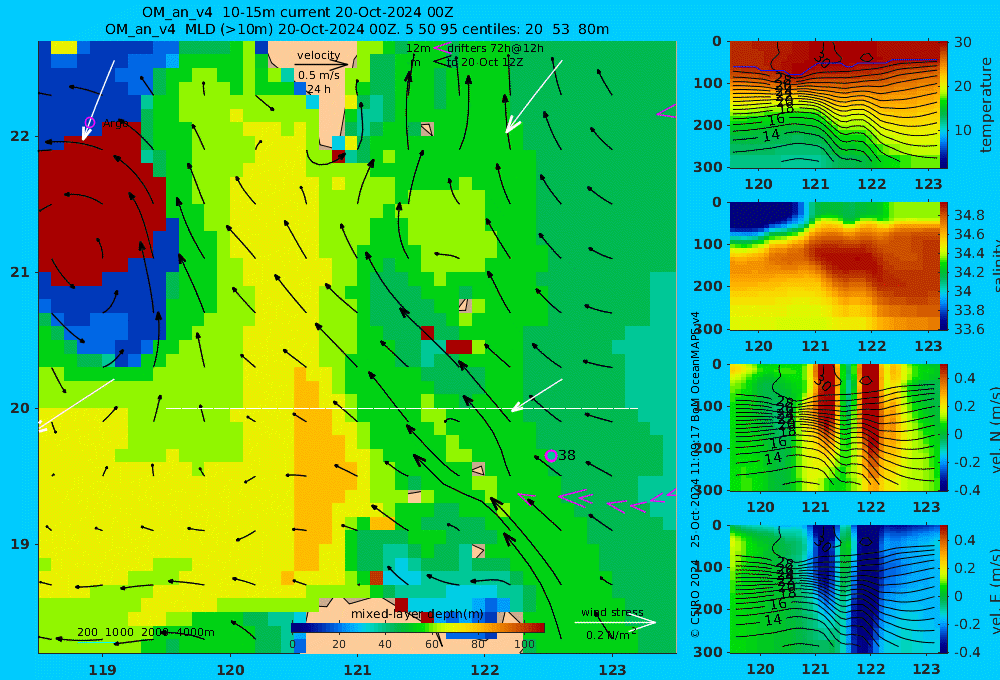Click the mixed-layer depth horizontal colorbar
This screenshot has height=680, width=1000.
pyautogui.click(x=418, y=628)
